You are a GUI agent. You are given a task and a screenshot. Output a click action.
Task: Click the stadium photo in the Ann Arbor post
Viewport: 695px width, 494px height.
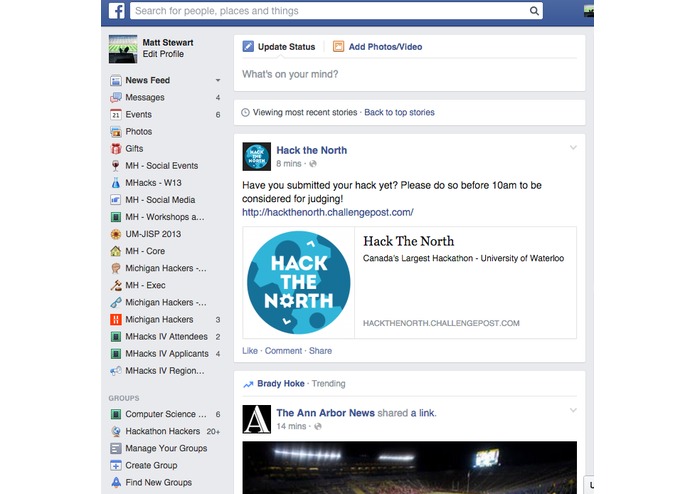[x=410, y=467]
